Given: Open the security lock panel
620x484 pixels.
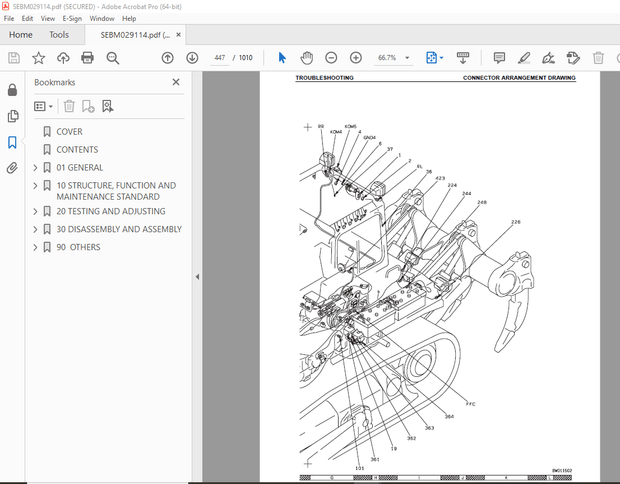Looking at the screenshot, I should click(x=12, y=90).
